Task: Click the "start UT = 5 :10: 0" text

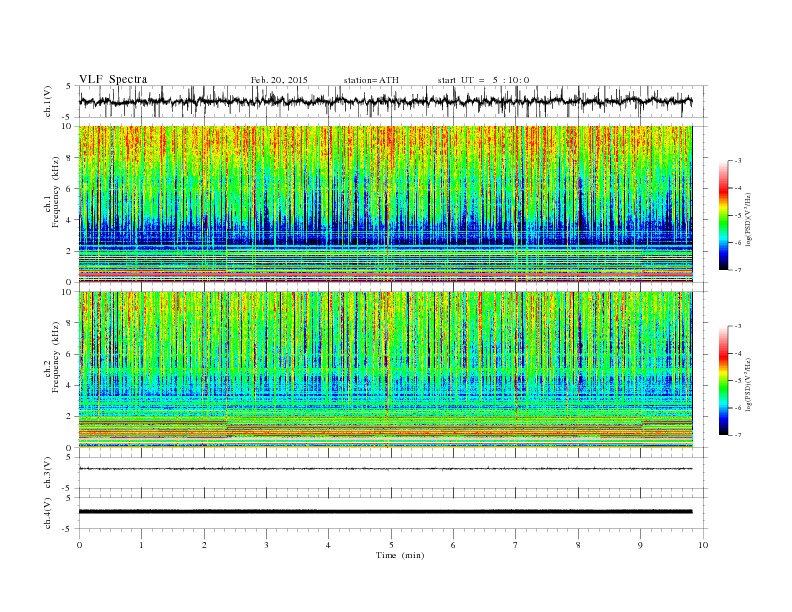Action: pyautogui.click(x=483, y=80)
